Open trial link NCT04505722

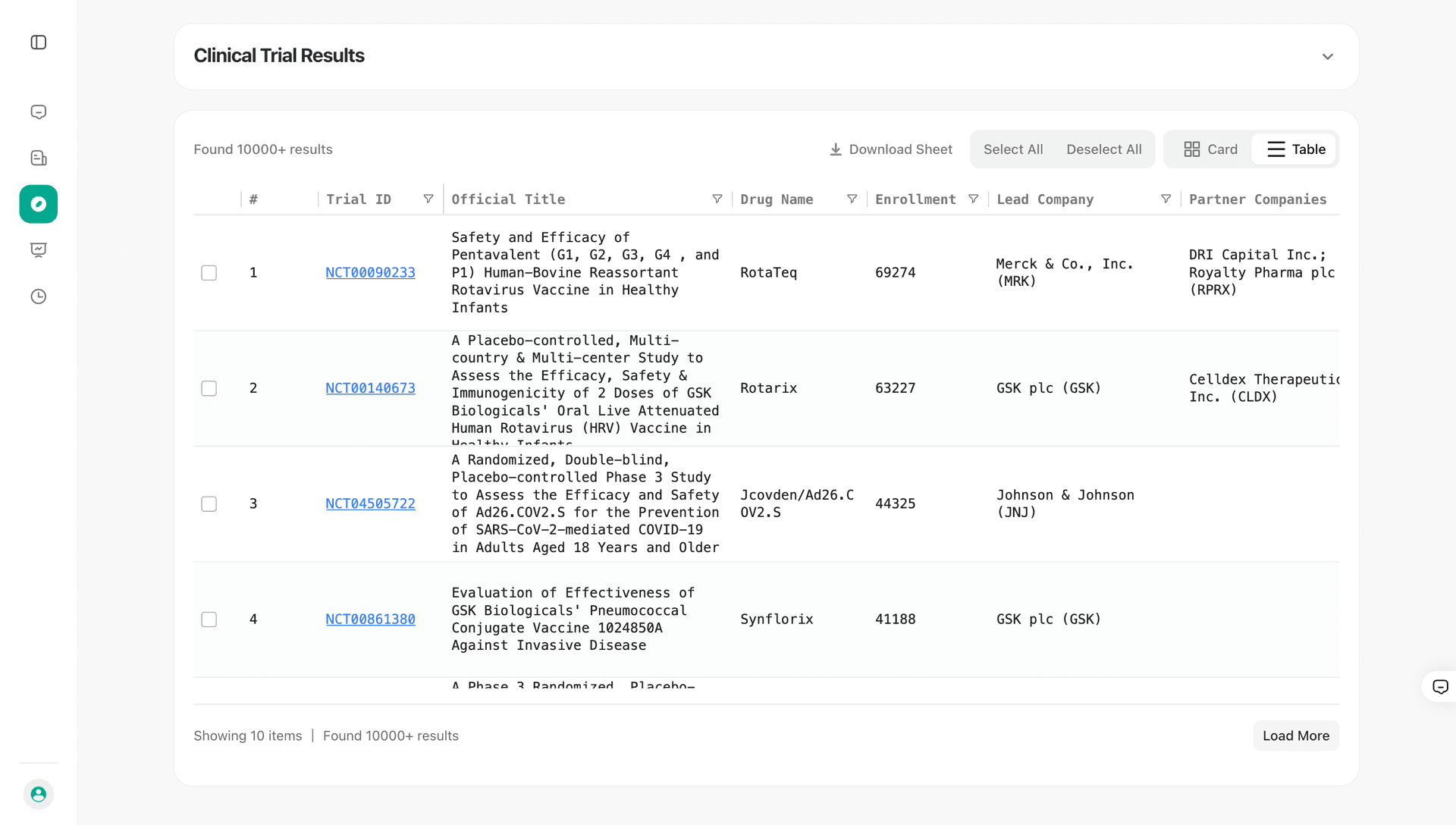coord(370,503)
